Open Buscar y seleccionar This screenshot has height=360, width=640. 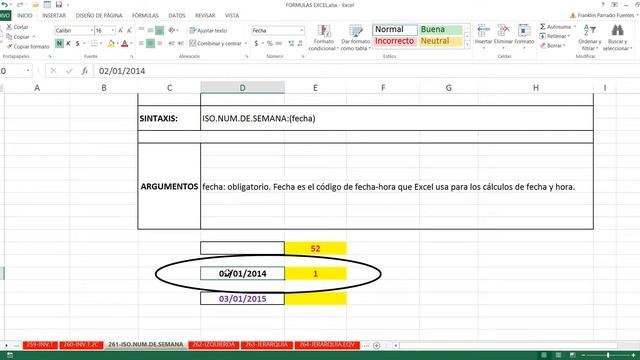(x=618, y=38)
